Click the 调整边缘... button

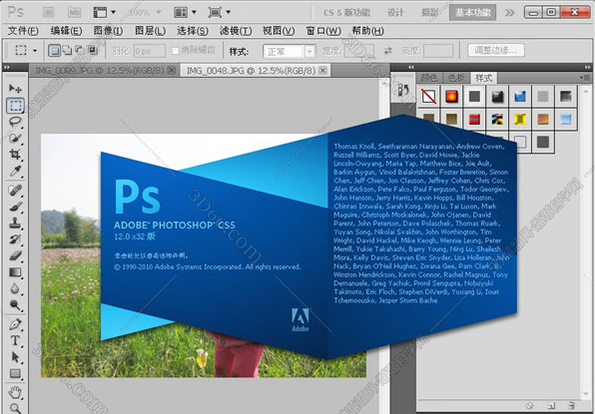tap(496, 50)
